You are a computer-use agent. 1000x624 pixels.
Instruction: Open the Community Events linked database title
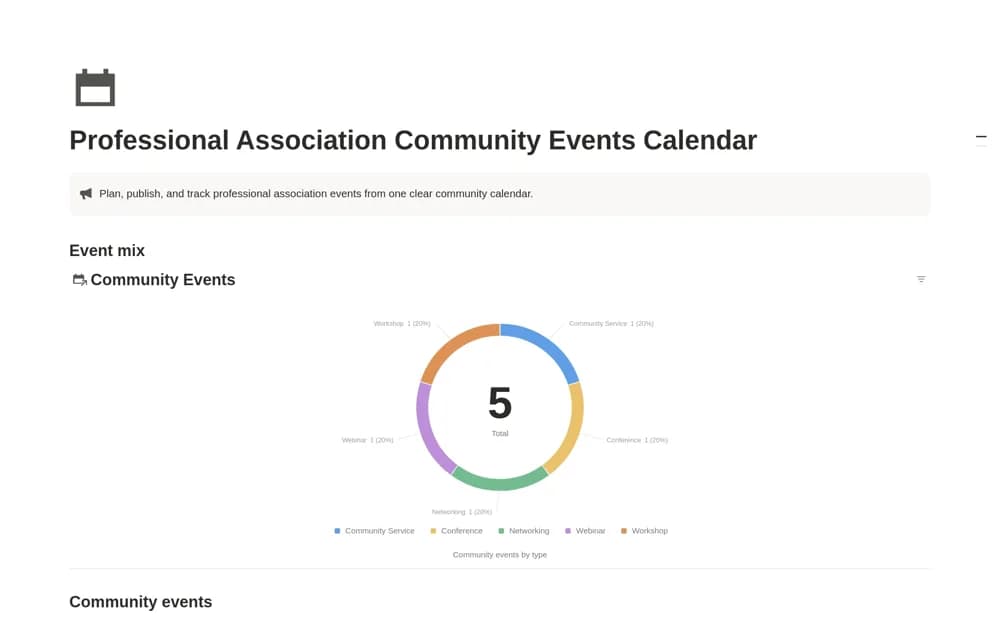tap(163, 280)
